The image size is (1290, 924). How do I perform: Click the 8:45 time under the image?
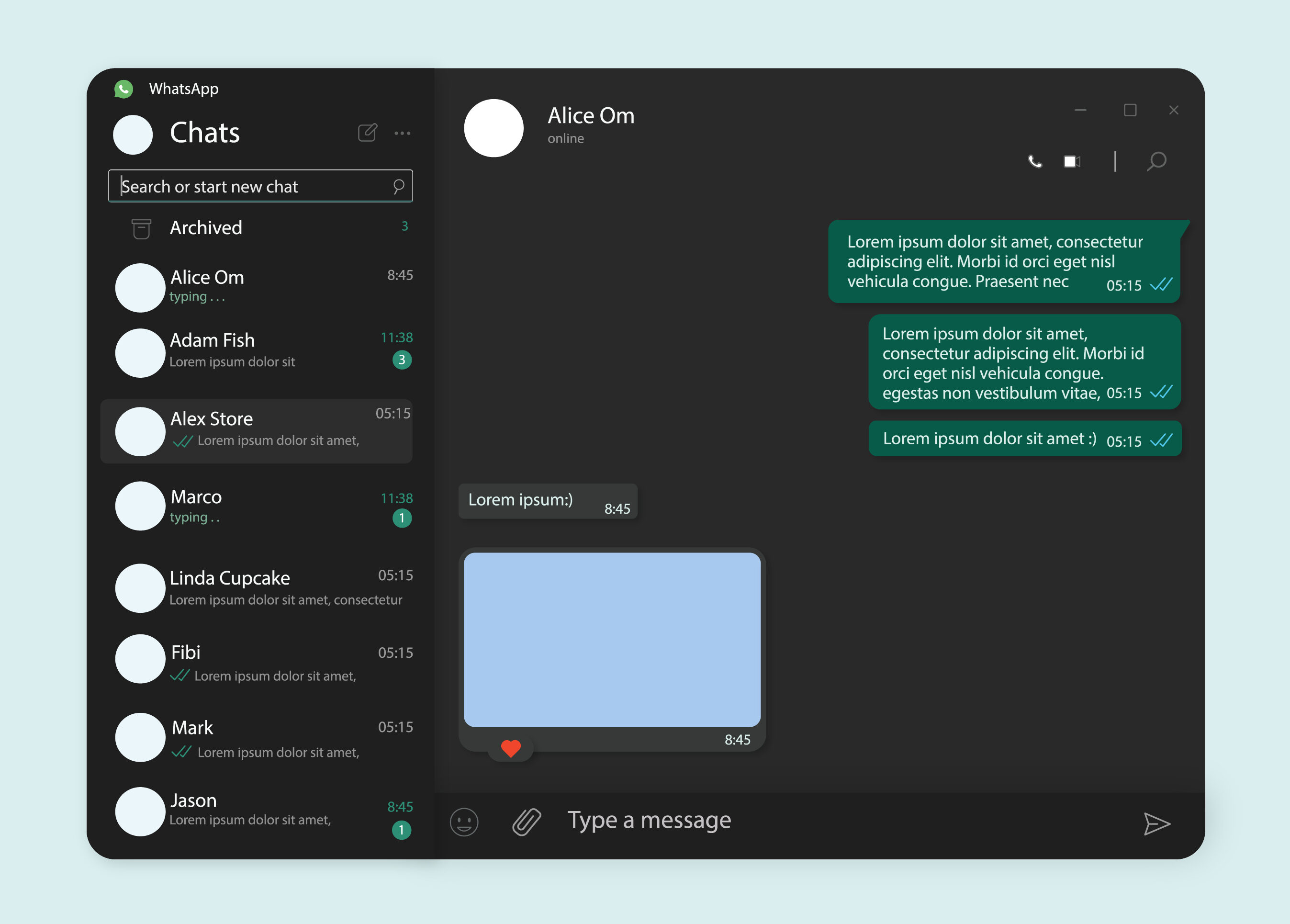(737, 740)
